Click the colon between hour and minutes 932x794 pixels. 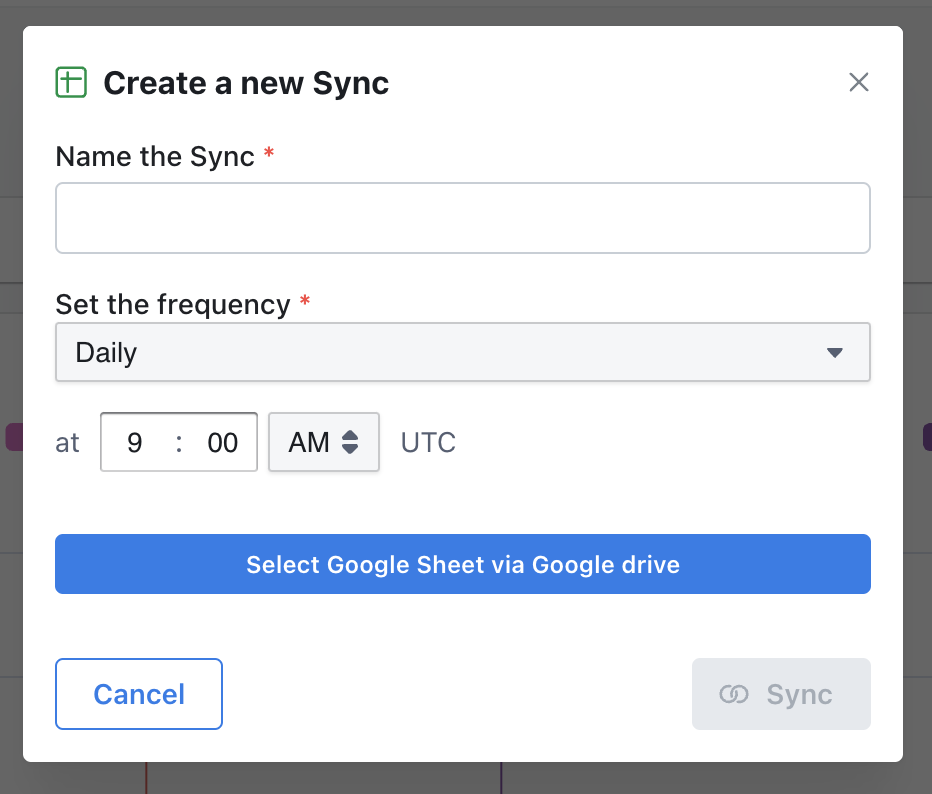(179, 443)
